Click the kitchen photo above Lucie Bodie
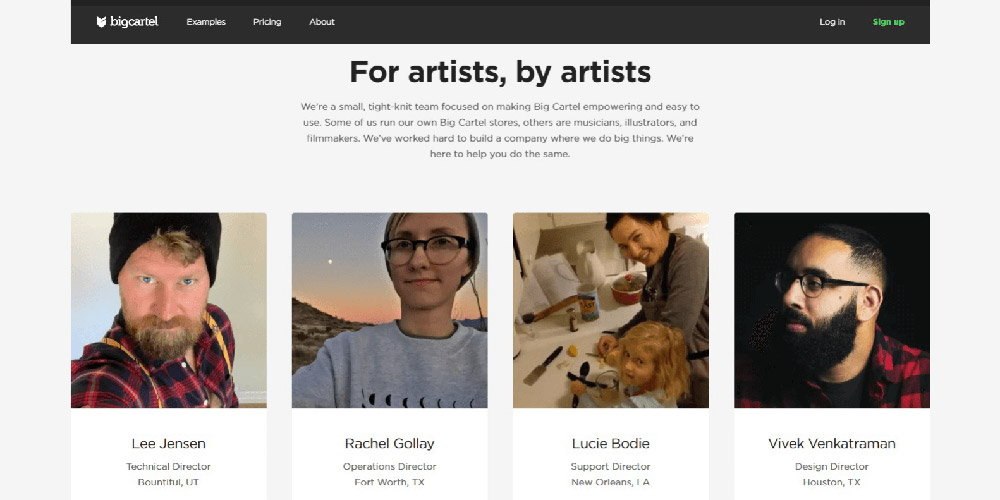 point(611,310)
